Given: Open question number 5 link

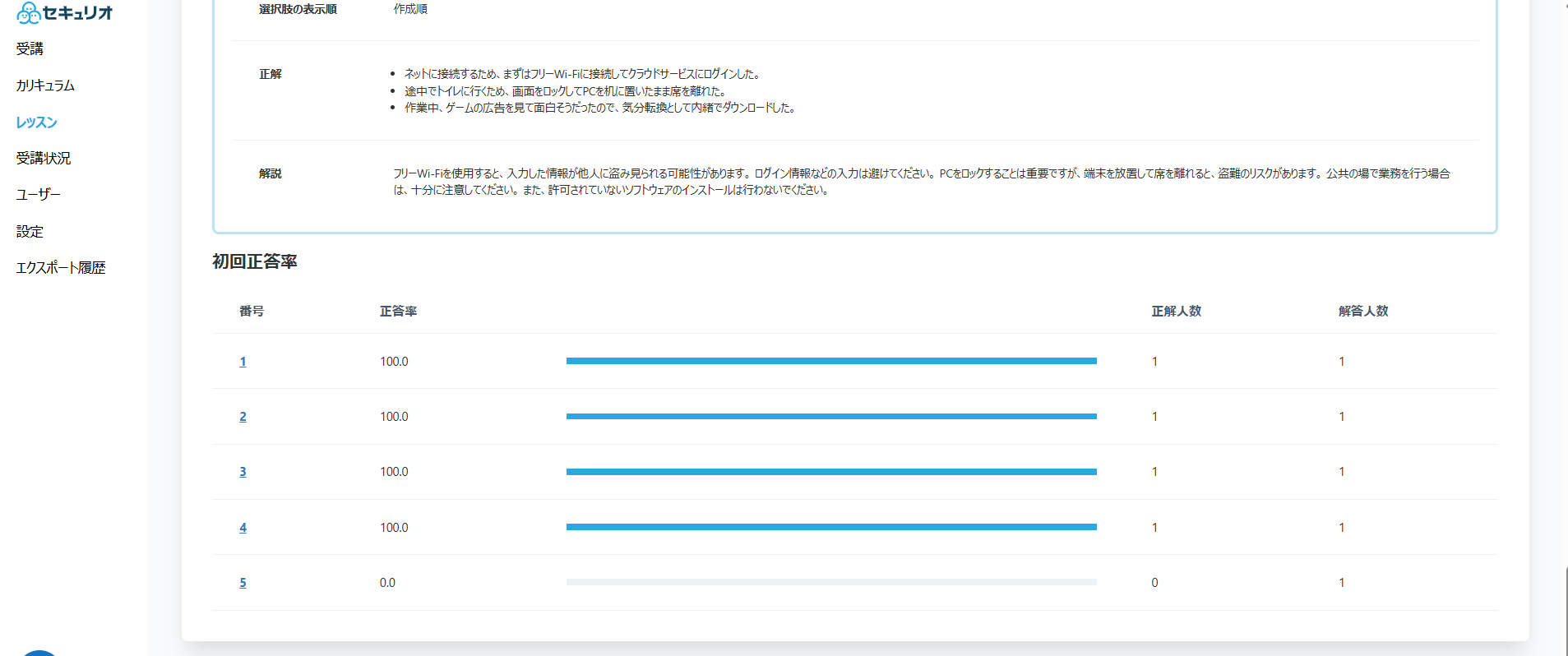Looking at the screenshot, I should coord(243,583).
